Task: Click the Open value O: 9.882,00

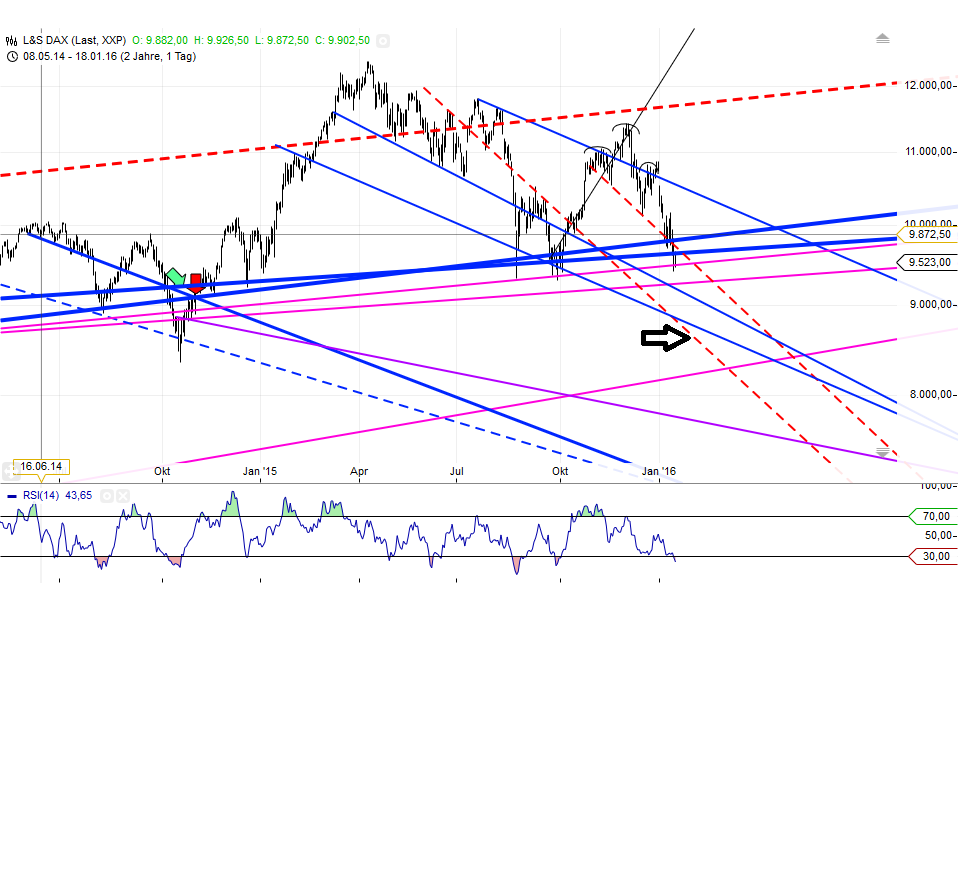Action: point(160,40)
